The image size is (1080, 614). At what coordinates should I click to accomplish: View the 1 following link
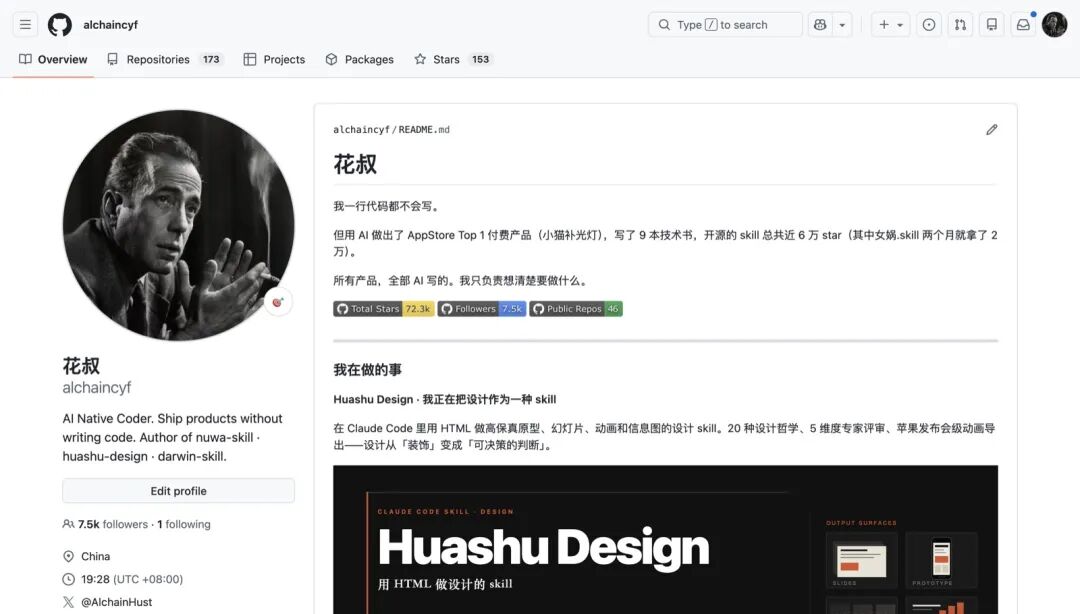click(x=184, y=524)
